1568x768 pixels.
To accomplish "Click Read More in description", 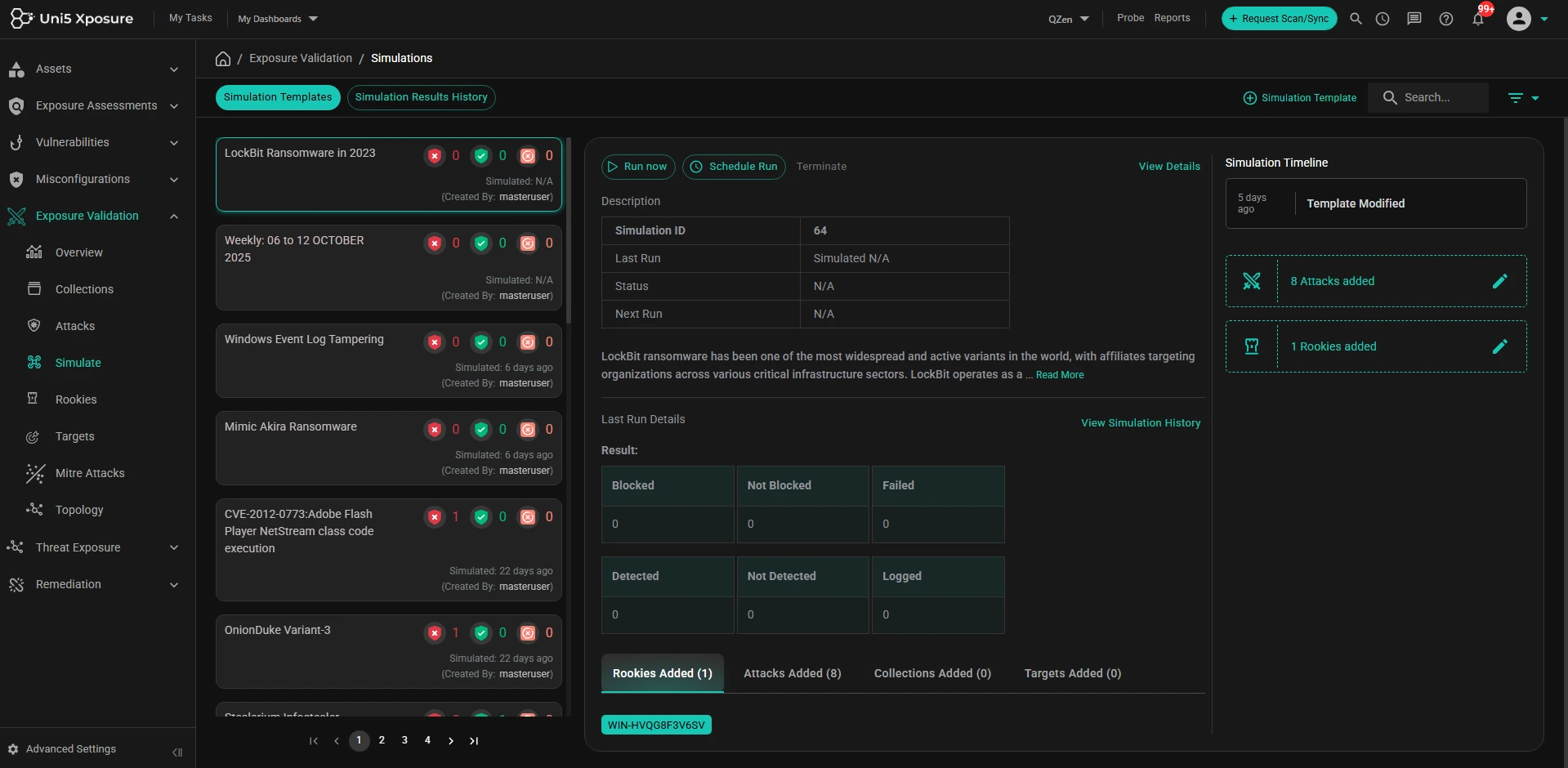I will click(x=1061, y=375).
